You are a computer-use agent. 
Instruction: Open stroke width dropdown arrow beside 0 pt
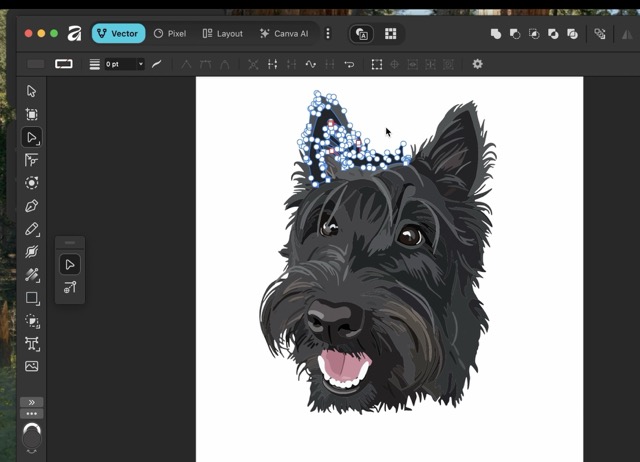[140, 64]
